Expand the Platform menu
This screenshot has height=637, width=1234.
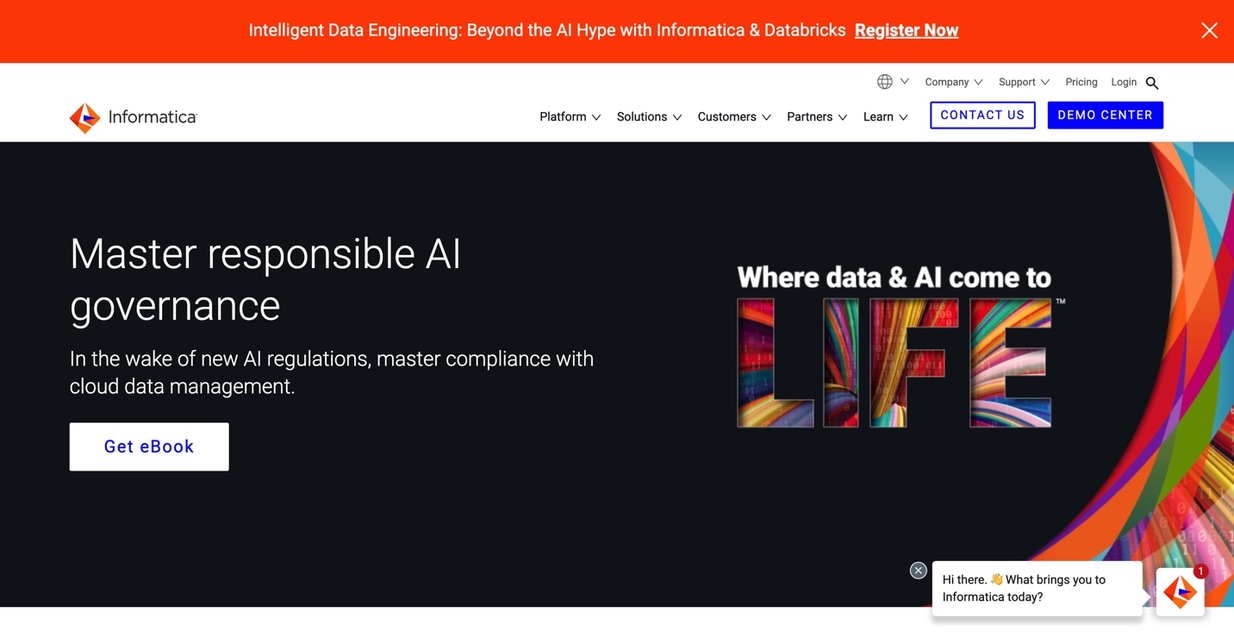570,117
